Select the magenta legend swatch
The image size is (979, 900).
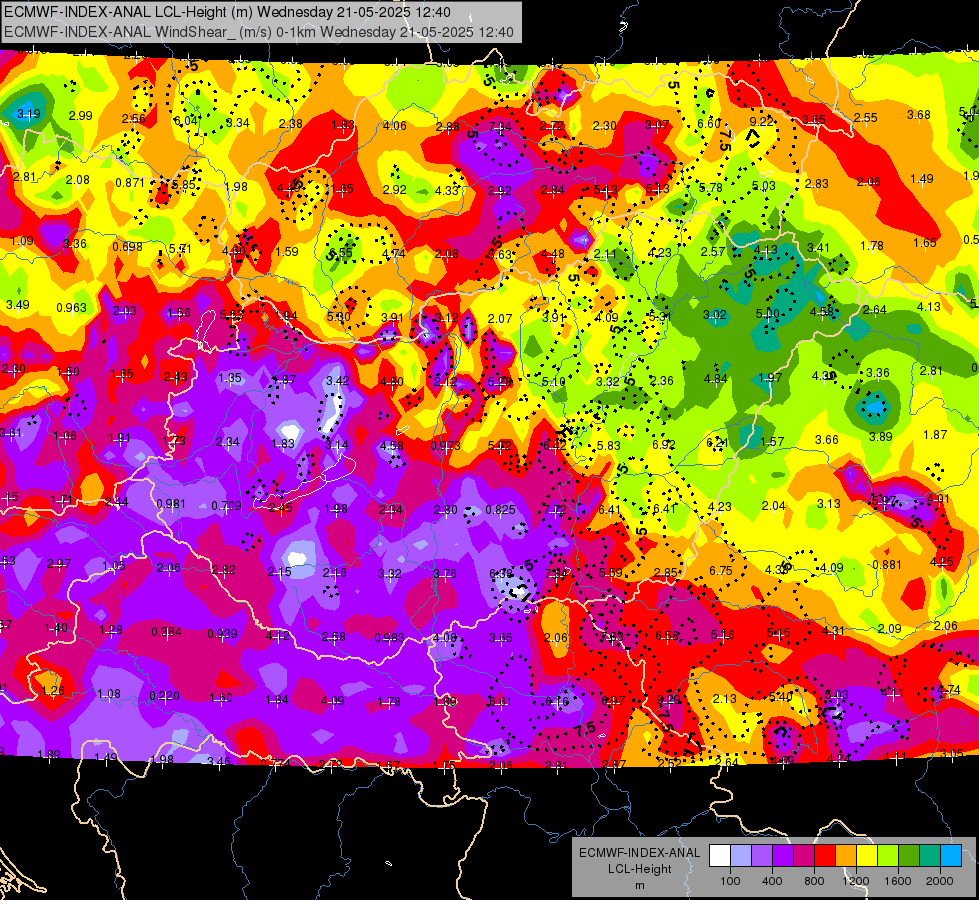804,856
